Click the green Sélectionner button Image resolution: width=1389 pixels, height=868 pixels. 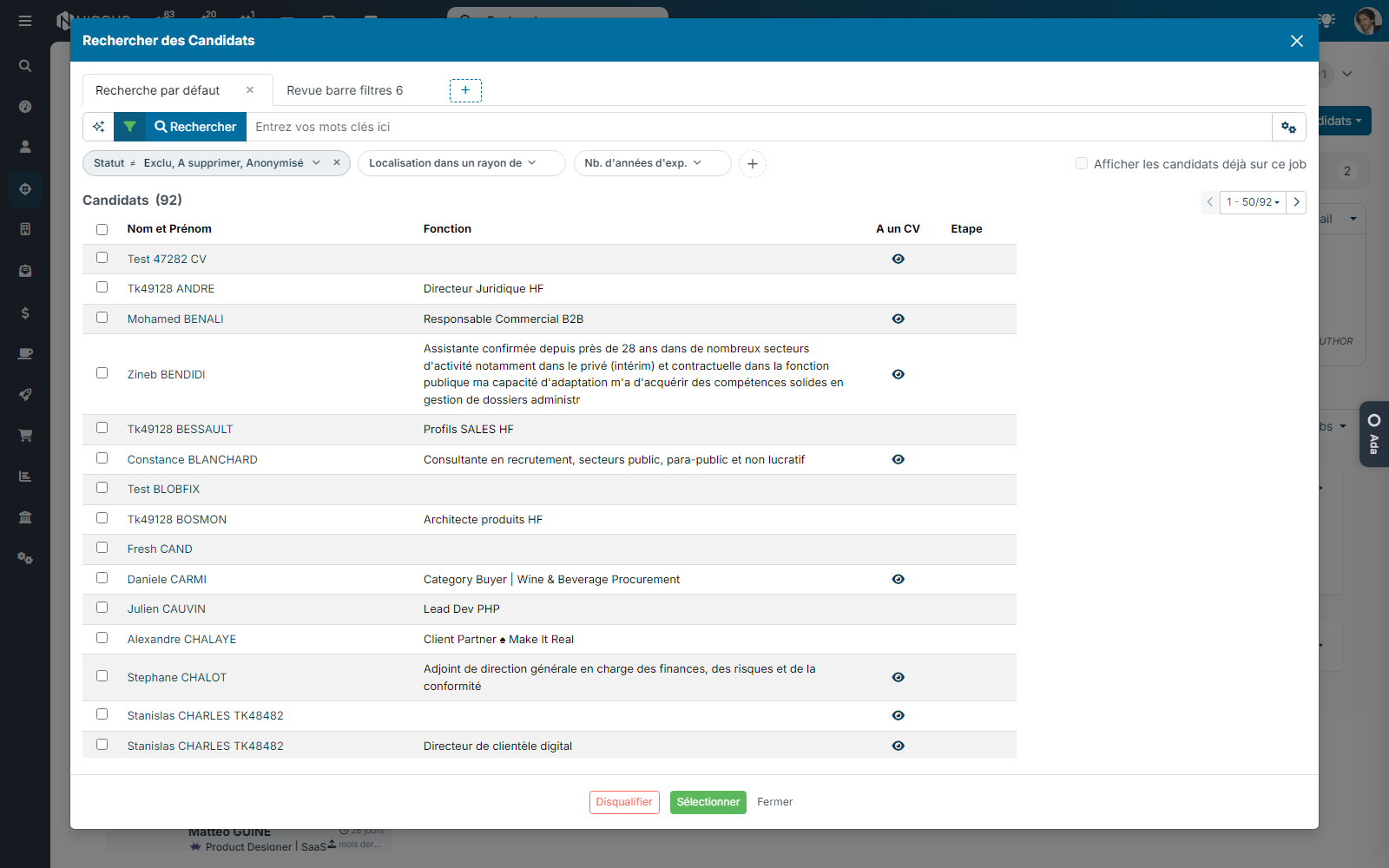[x=708, y=802]
